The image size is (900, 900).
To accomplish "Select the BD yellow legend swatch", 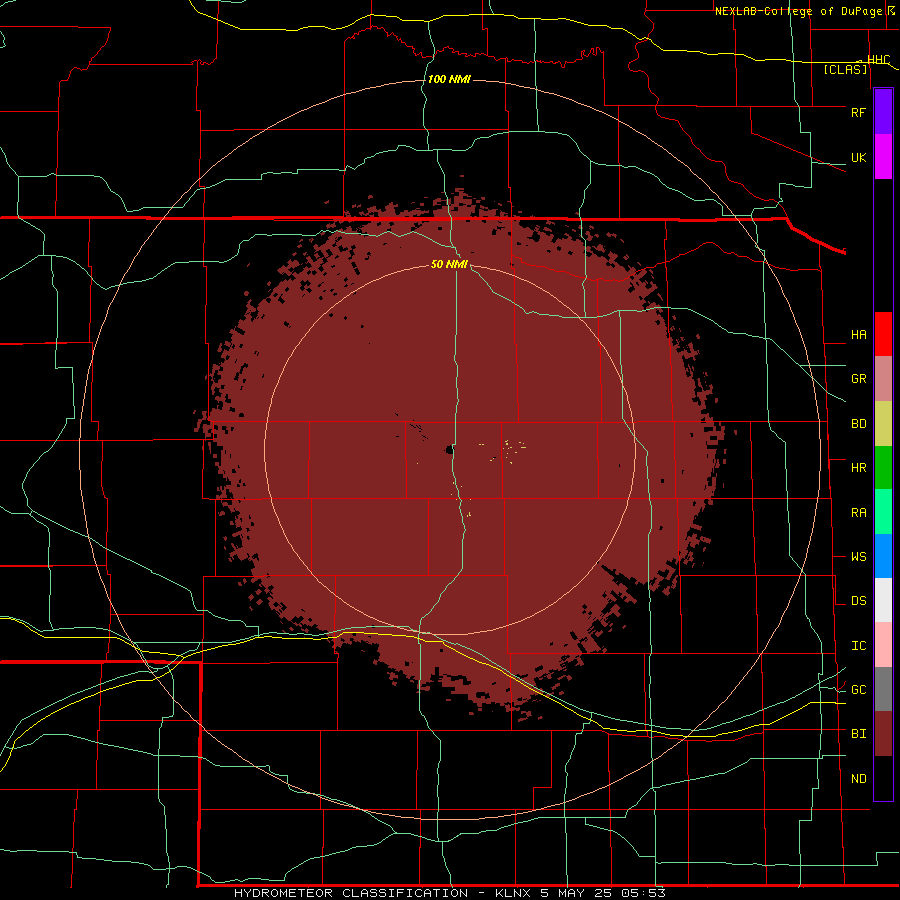I will [883, 424].
